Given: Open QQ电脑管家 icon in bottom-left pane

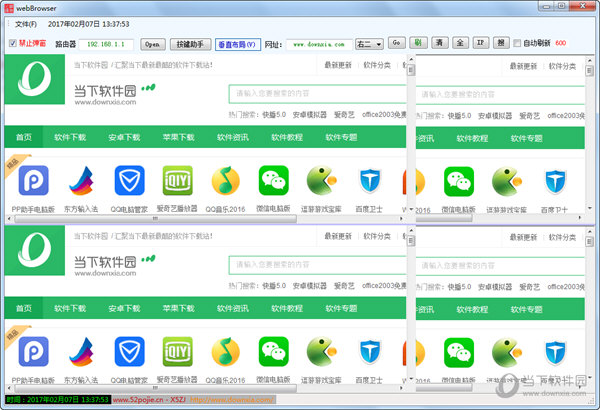Looking at the screenshot, I should 129,351.
